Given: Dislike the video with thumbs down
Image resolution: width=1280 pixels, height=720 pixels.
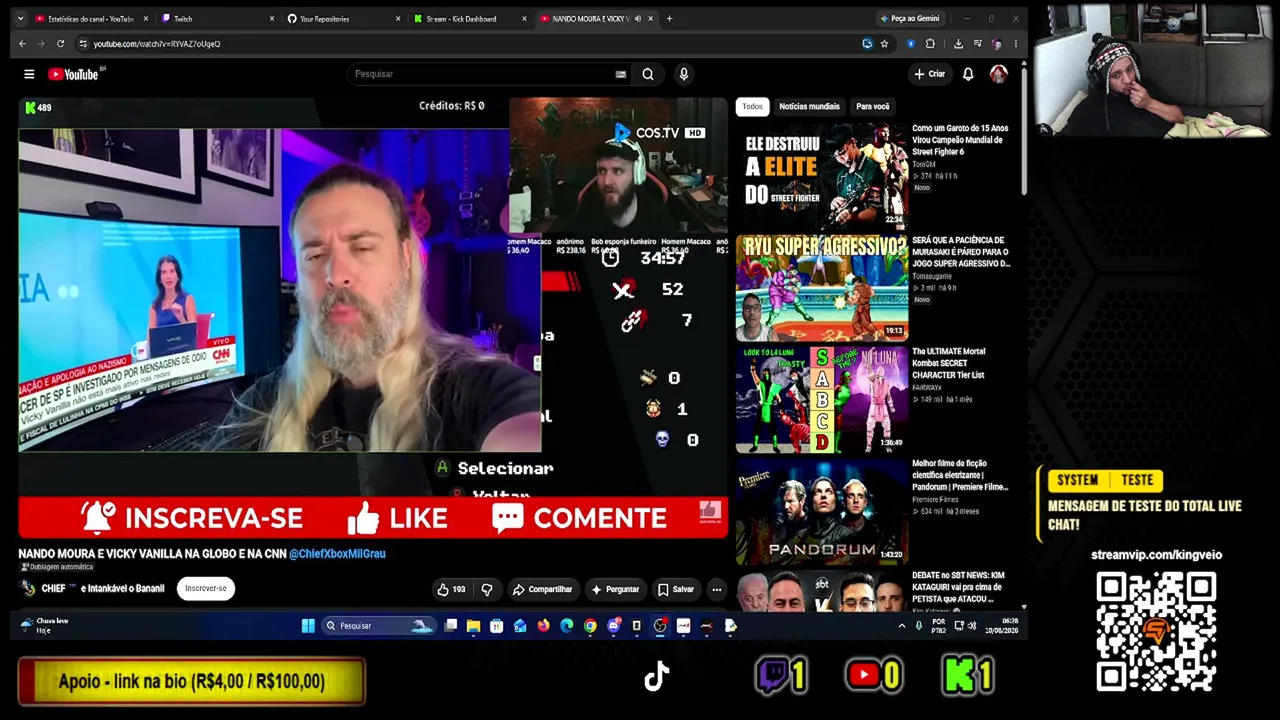Looking at the screenshot, I should point(487,589).
